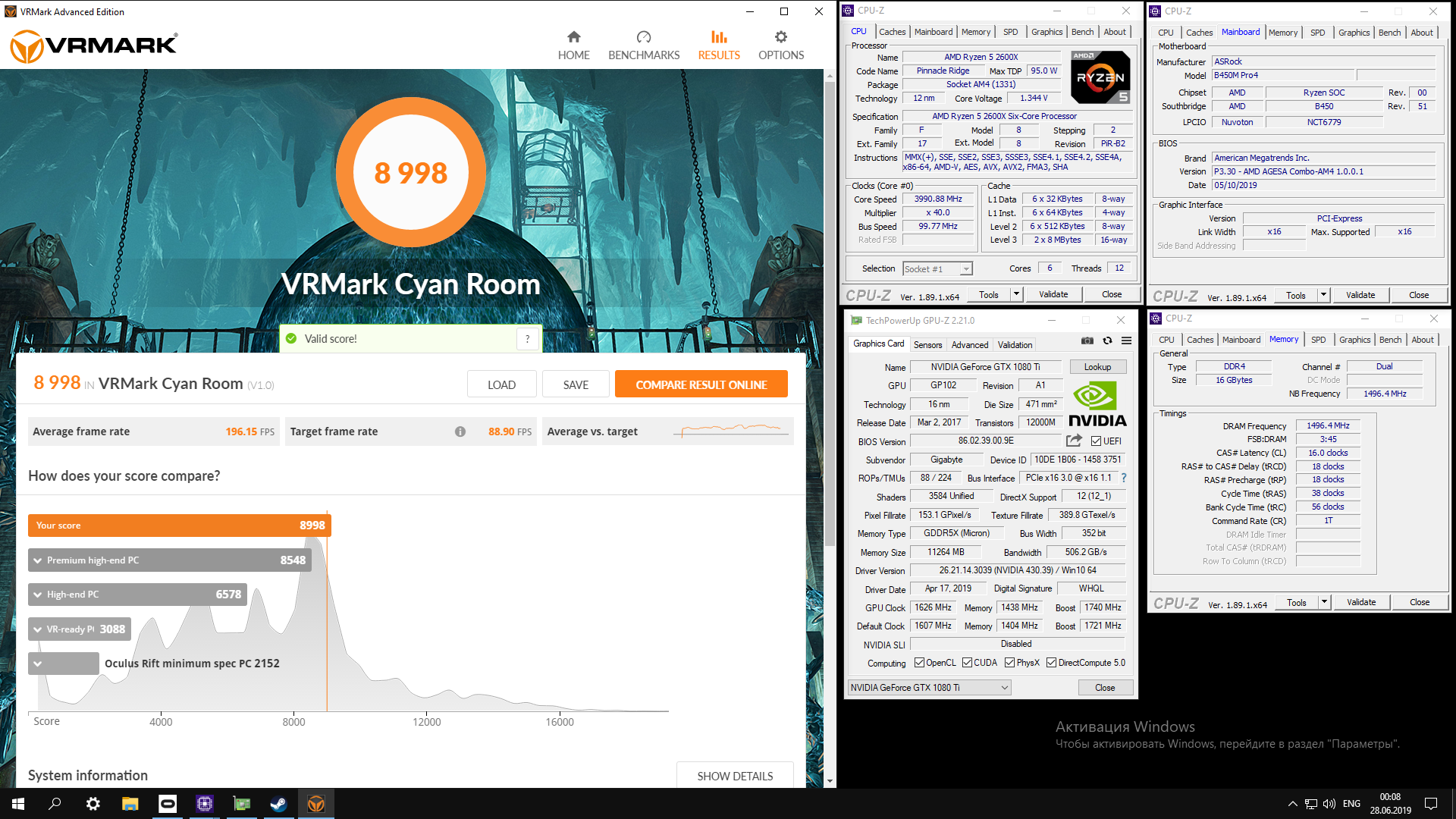Switch to Sensors tab in GPU-Z
Image resolution: width=1456 pixels, height=819 pixels.
(x=927, y=344)
